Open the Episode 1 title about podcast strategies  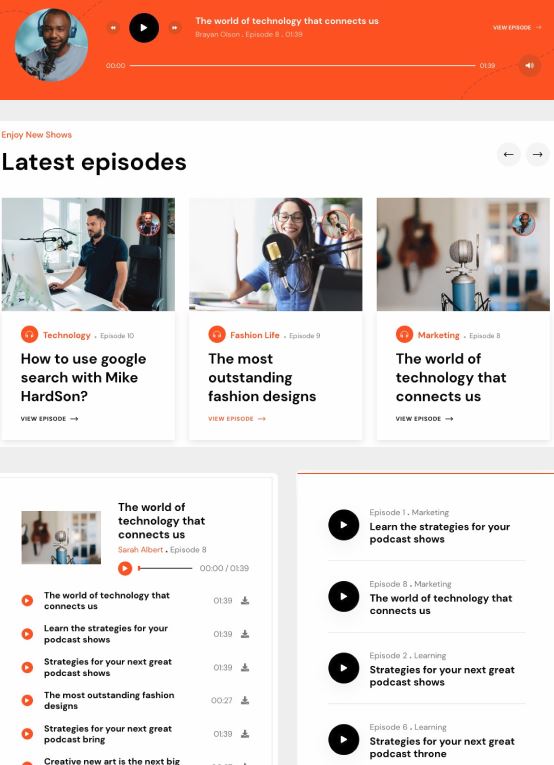pos(440,533)
